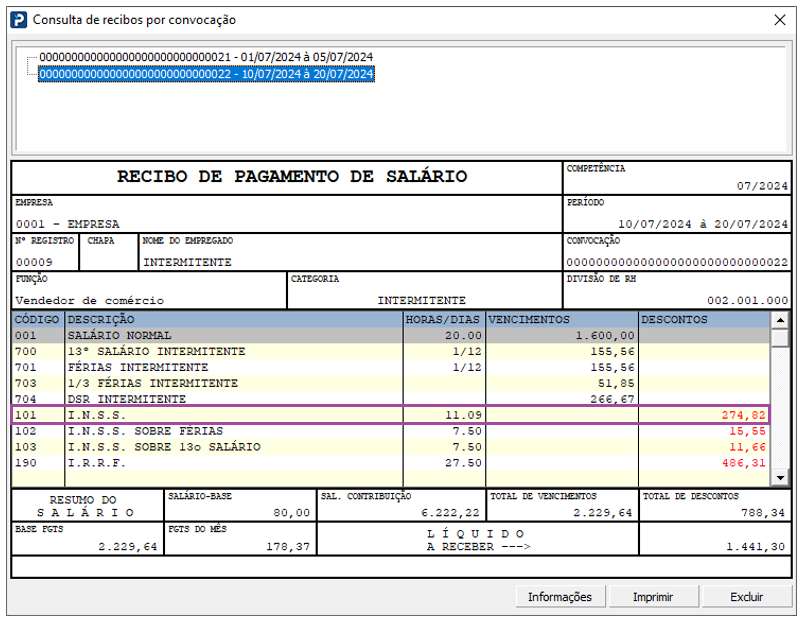Click the 486,31 discount value
804x622 pixels.
[x=743, y=463]
